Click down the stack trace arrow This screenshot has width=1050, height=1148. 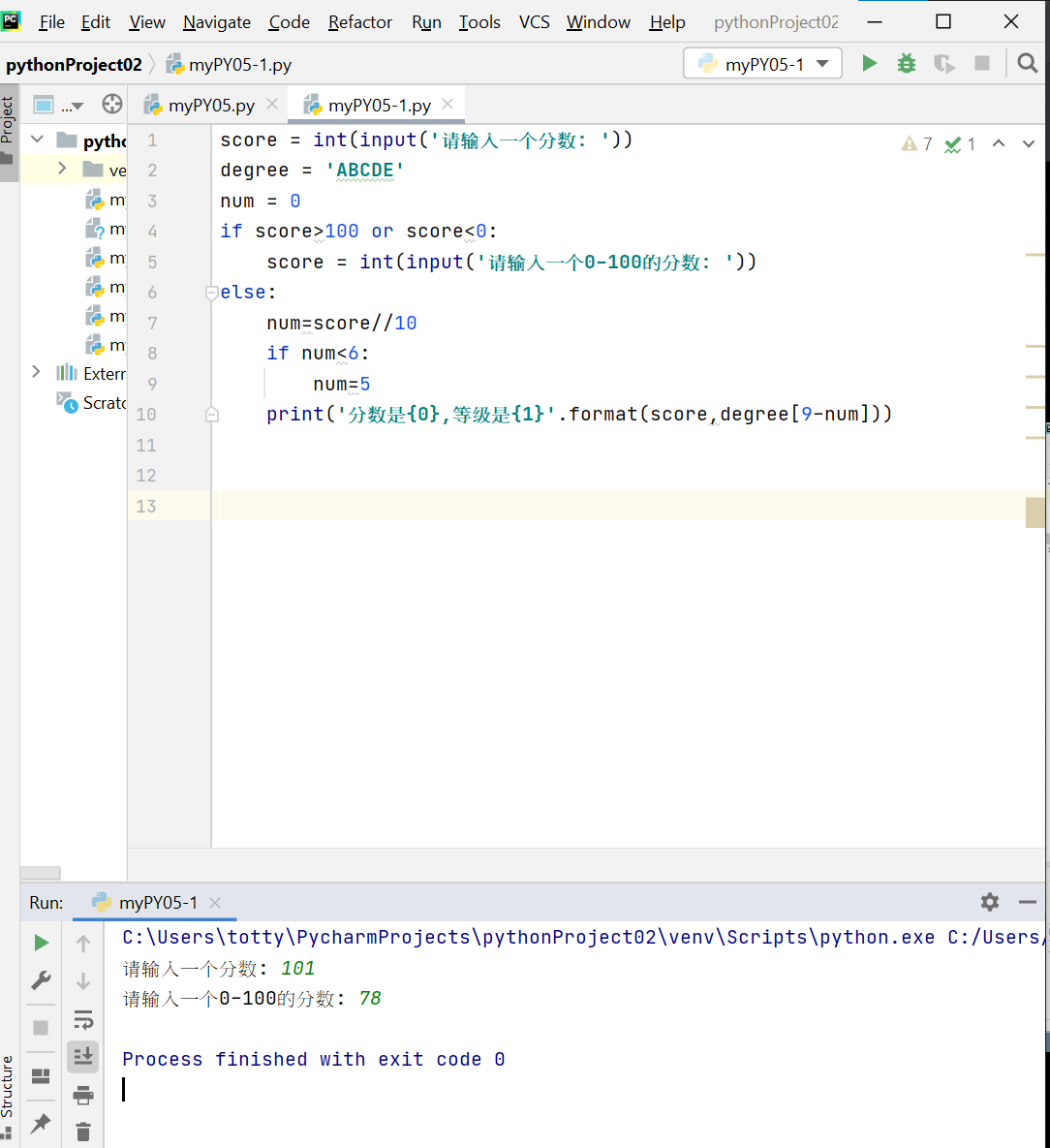pos(83,980)
